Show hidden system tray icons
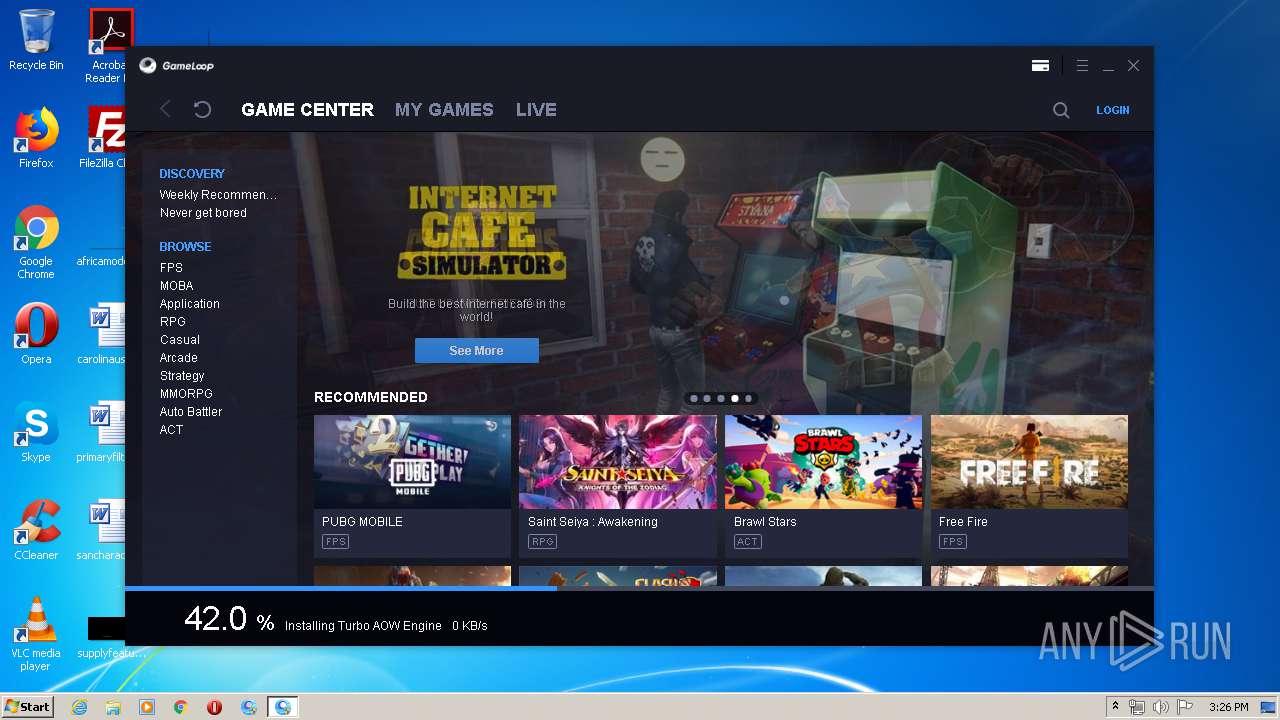This screenshot has width=1280, height=720. (1115, 707)
